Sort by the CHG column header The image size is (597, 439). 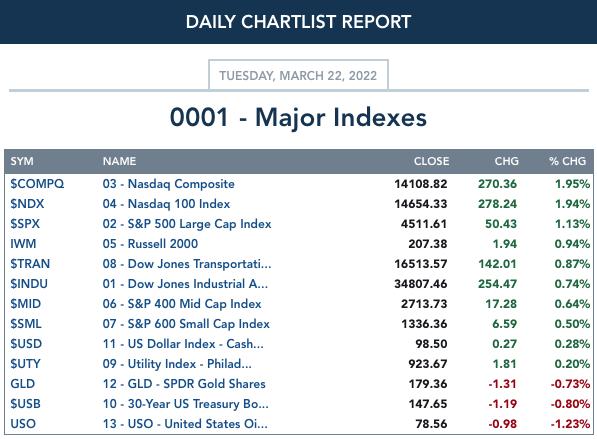(506, 161)
